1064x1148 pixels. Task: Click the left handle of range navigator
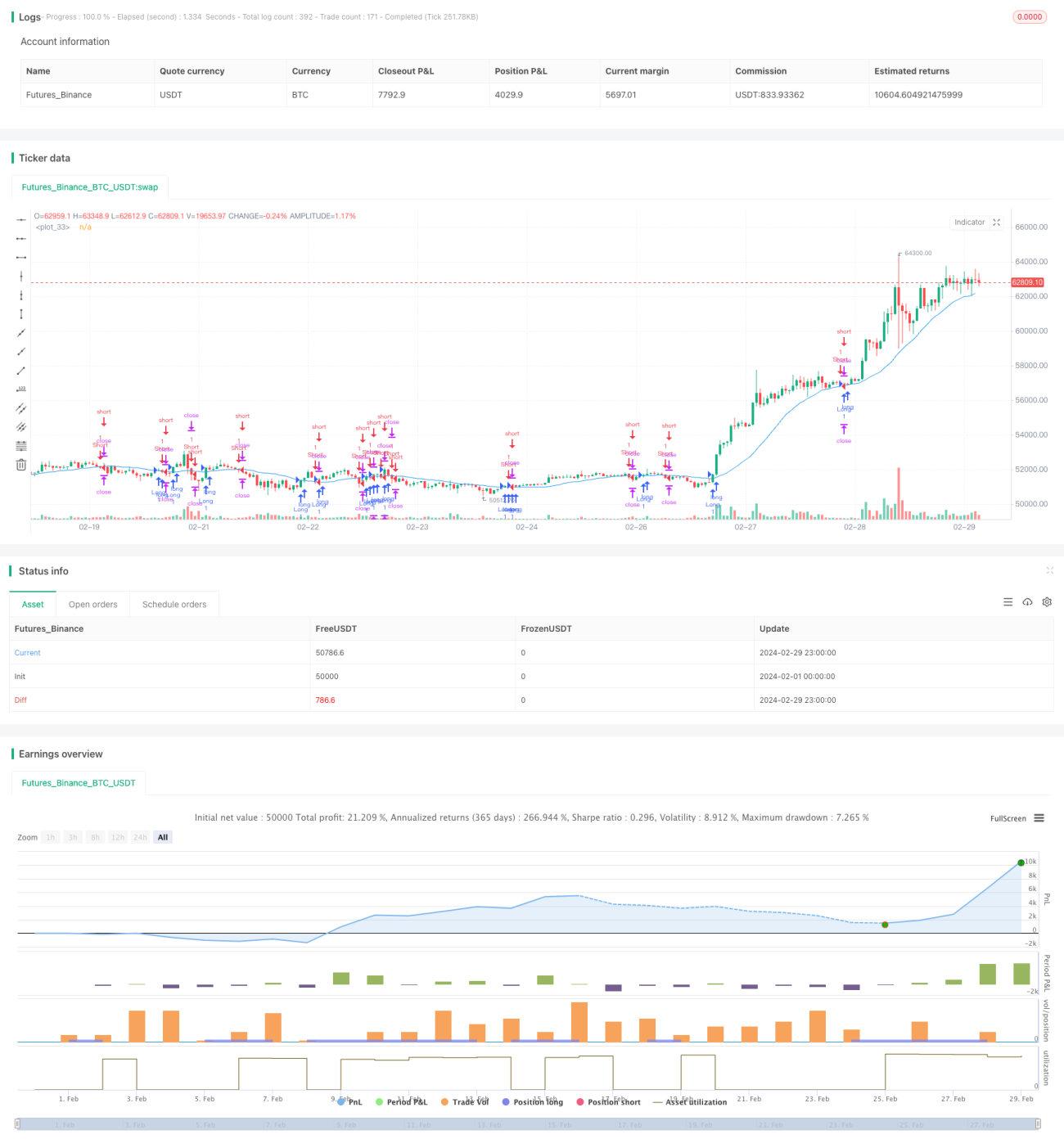(x=18, y=1124)
